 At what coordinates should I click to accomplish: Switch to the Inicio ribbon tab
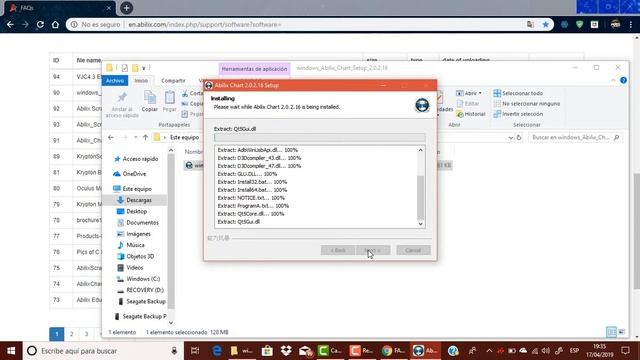pyautogui.click(x=141, y=80)
